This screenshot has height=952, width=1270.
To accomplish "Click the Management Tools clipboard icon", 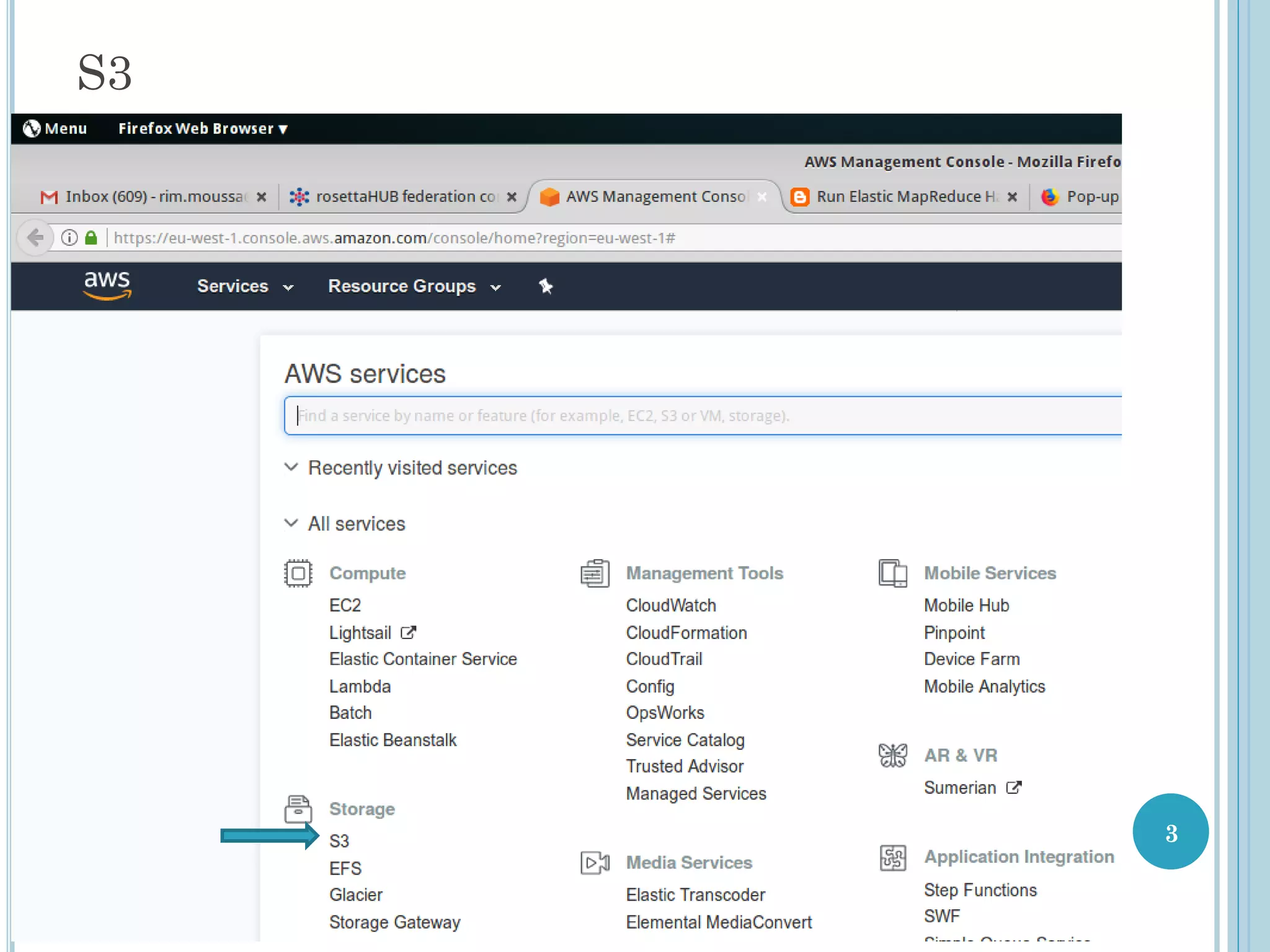I will click(x=595, y=573).
